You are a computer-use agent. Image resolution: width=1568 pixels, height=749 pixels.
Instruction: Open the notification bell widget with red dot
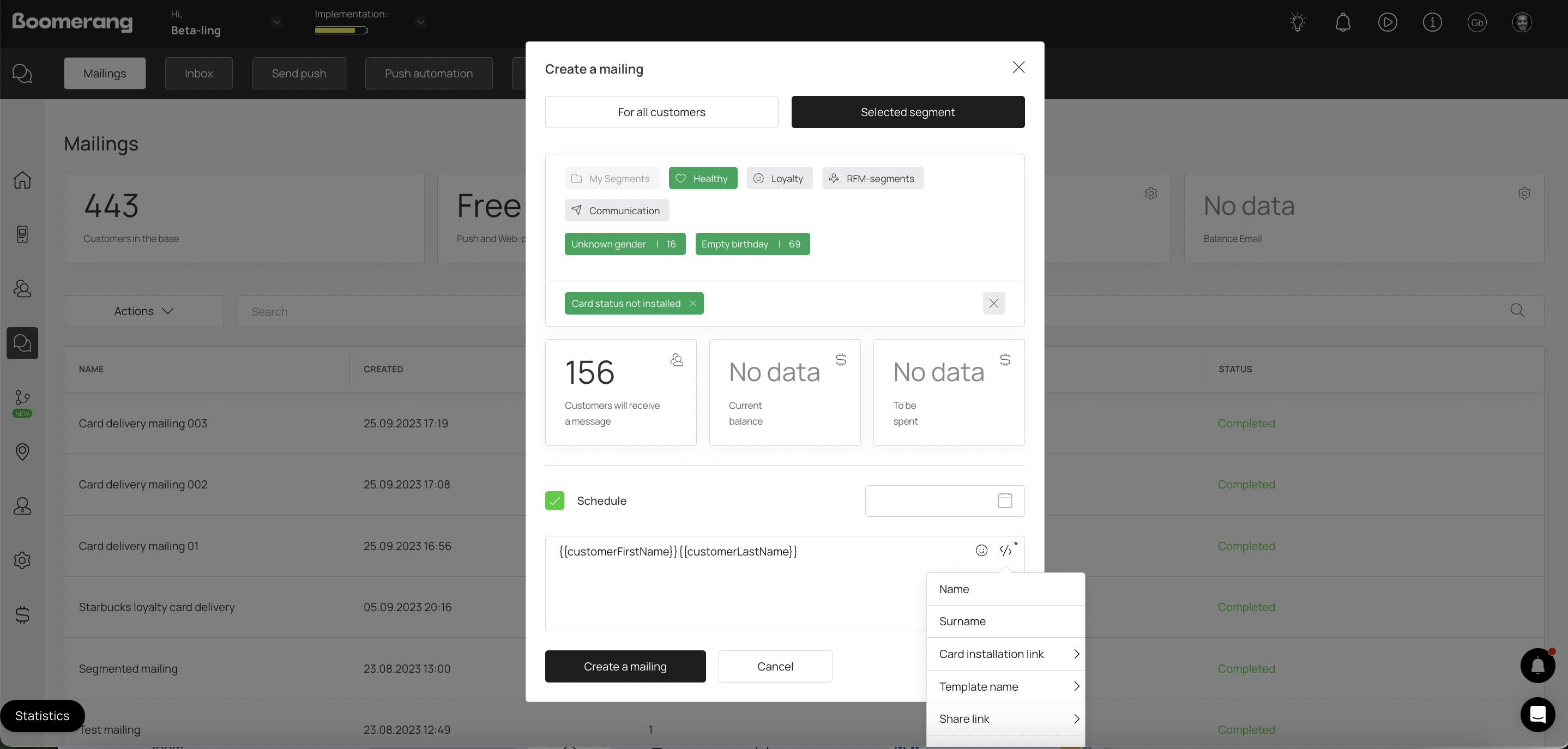coord(1537,666)
